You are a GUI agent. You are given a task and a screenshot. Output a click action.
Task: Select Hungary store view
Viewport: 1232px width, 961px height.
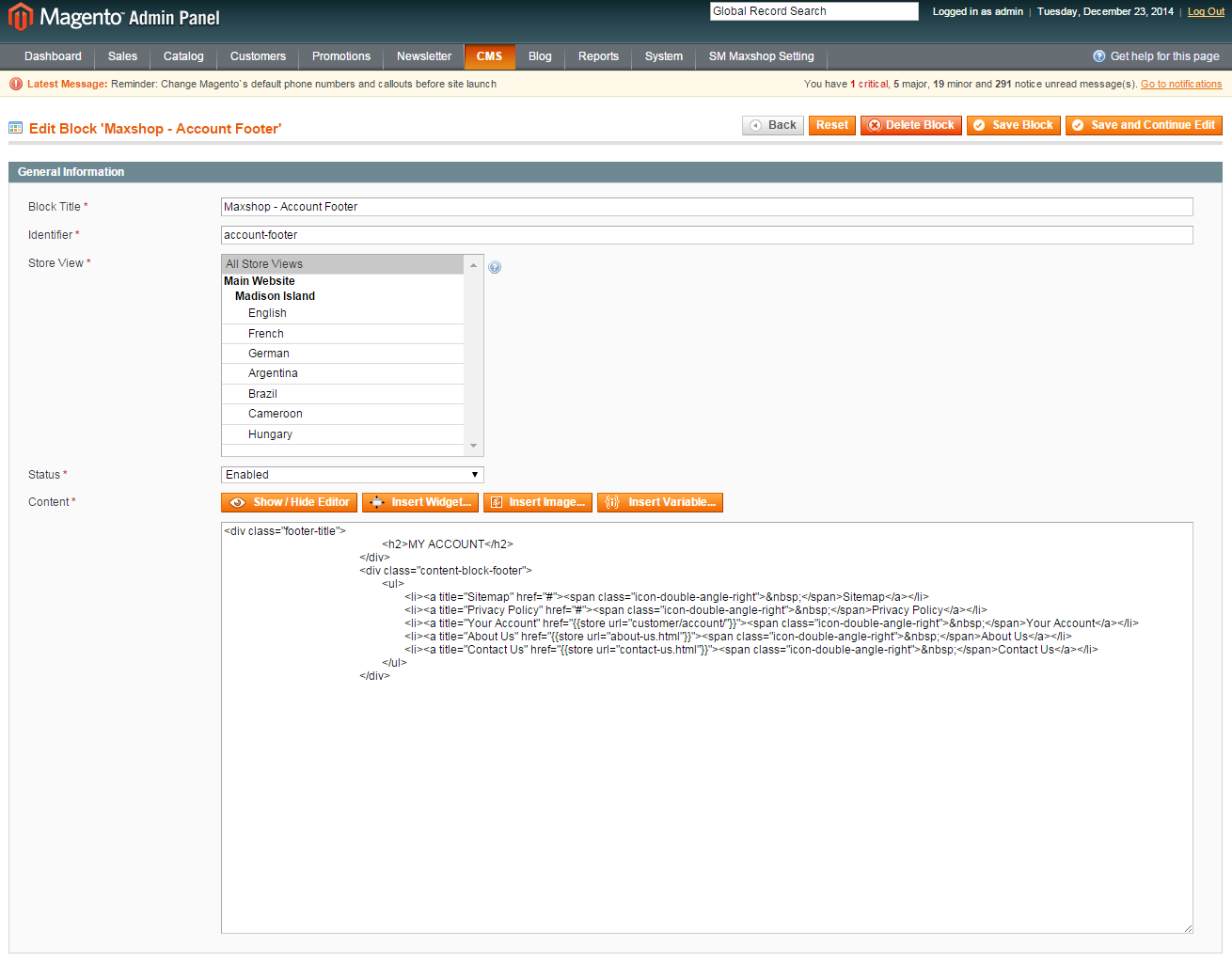(x=342, y=434)
